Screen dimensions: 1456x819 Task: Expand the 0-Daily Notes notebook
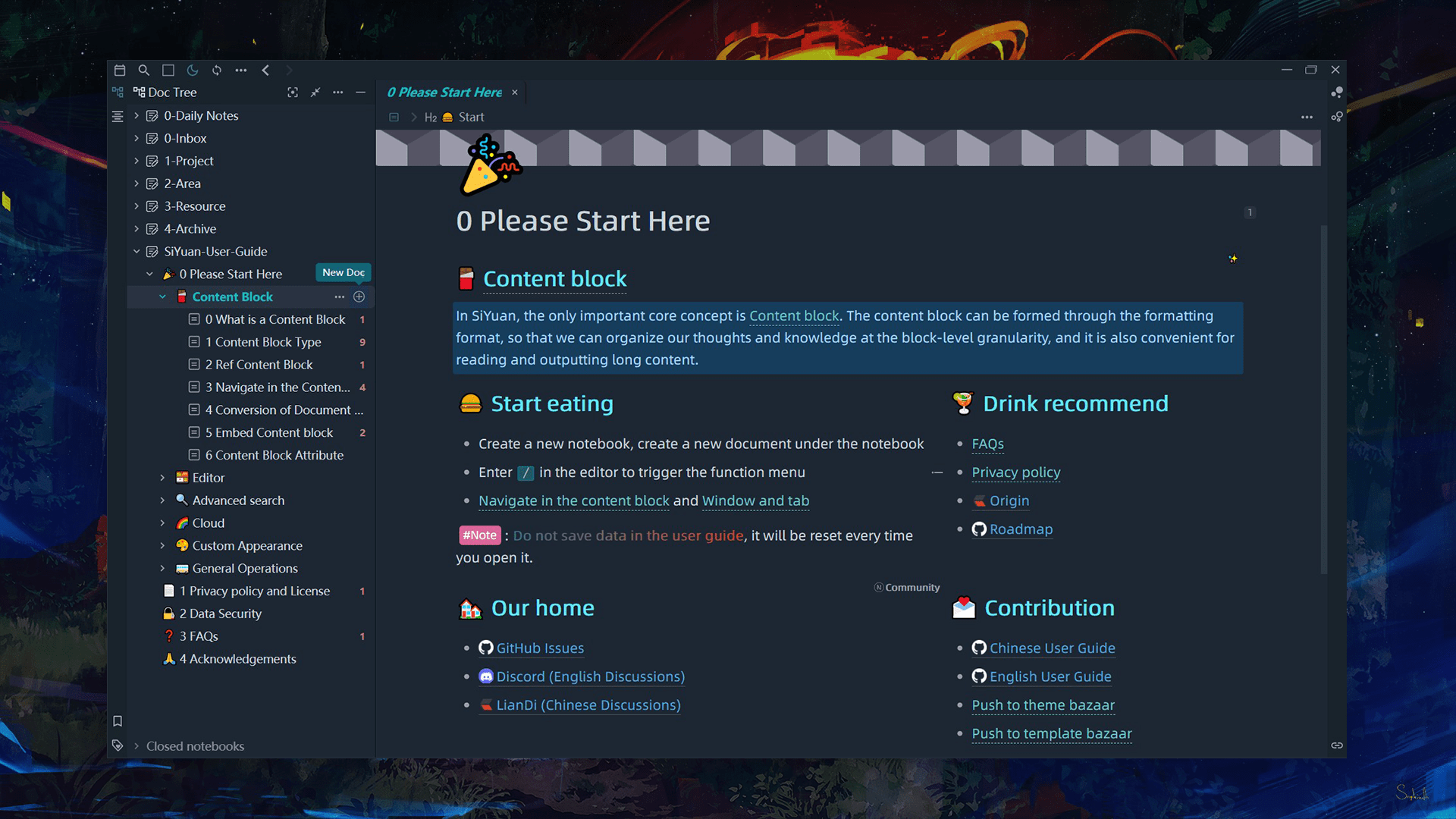136,115
